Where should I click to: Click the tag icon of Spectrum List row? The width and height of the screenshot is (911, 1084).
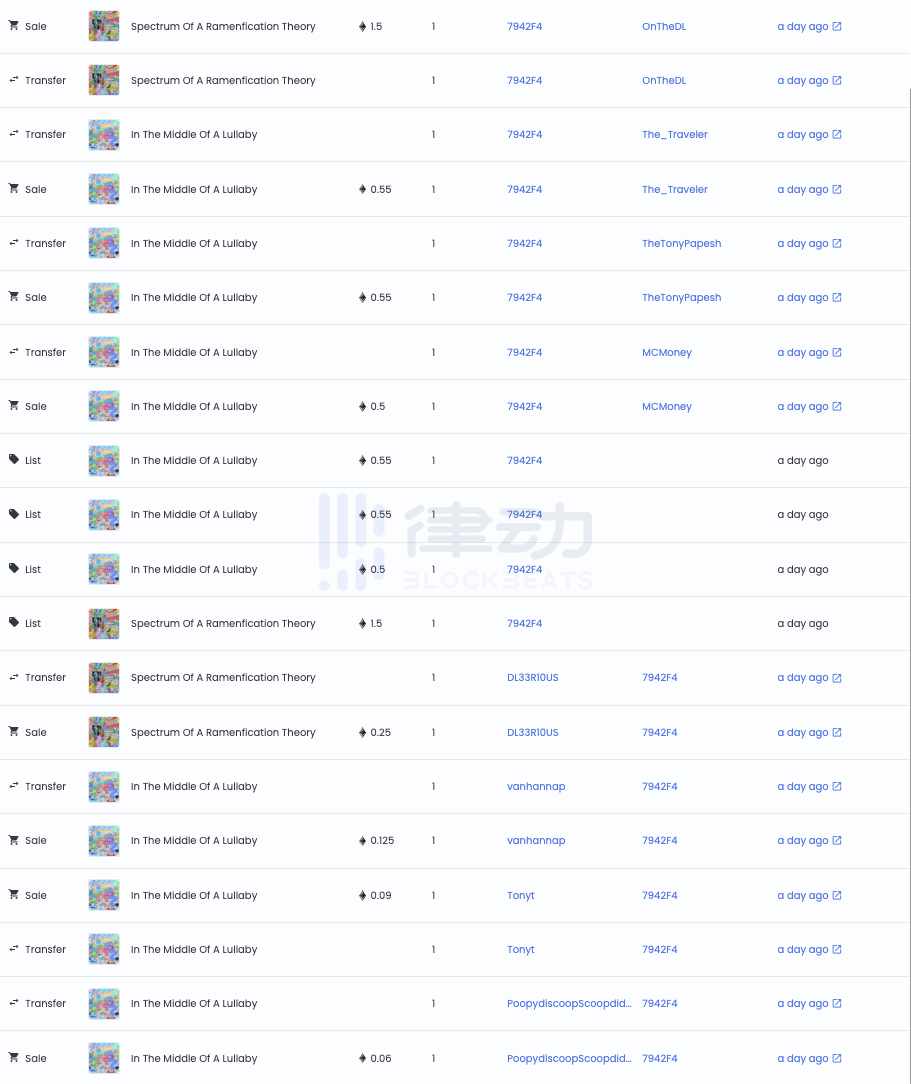click(x=13, y=622)
